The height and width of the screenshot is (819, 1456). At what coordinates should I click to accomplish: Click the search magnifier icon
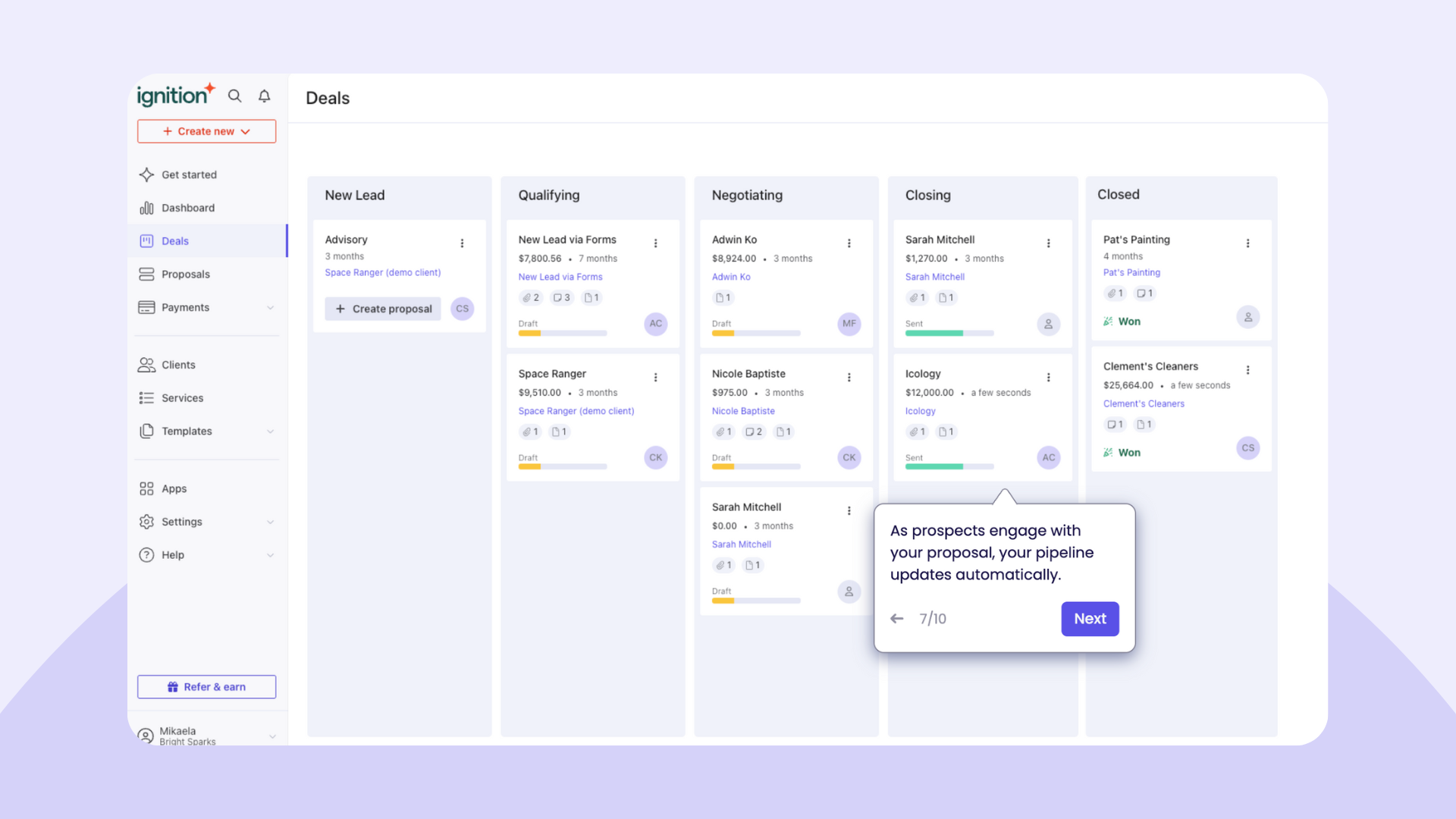[234, 96]
